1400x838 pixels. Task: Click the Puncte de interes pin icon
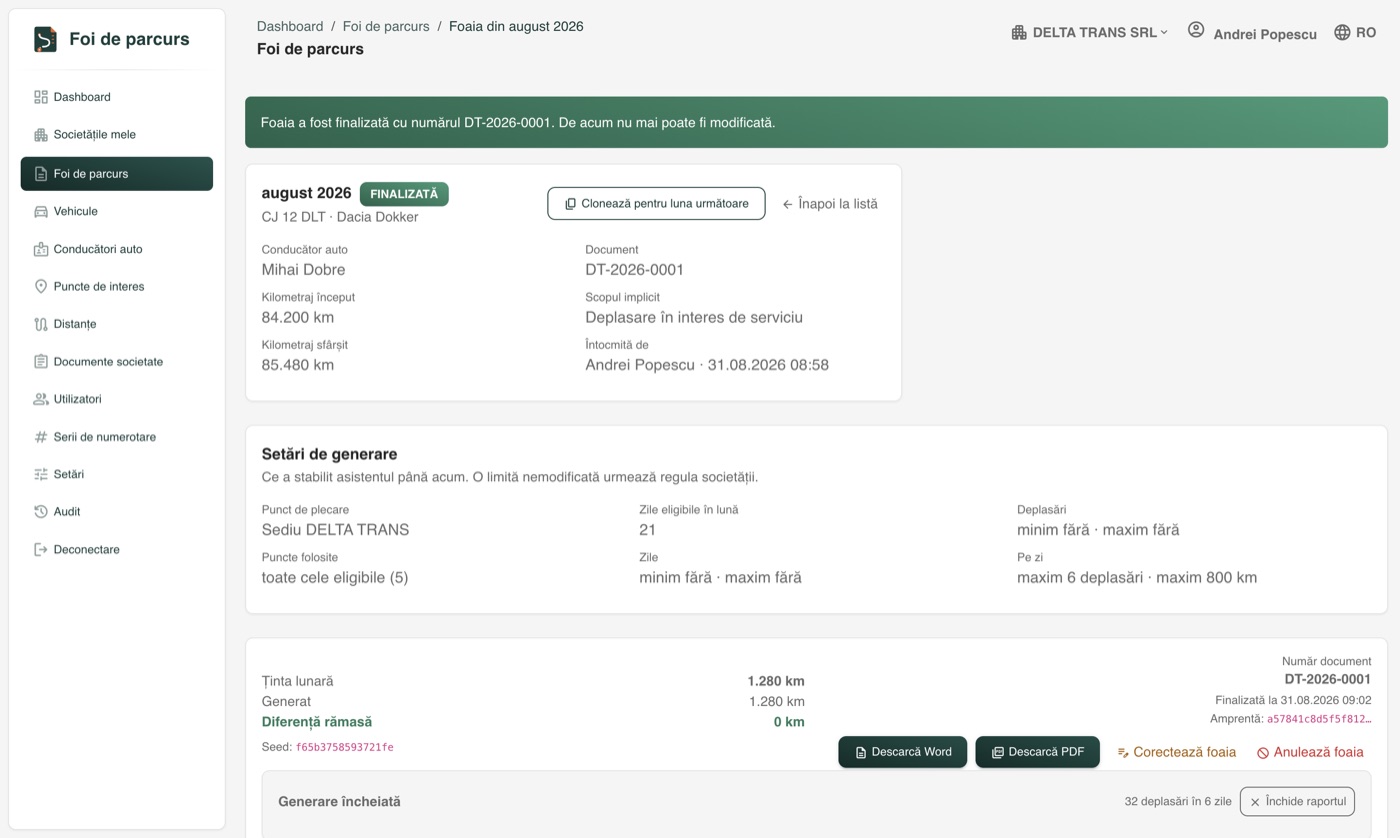[41, 287]
